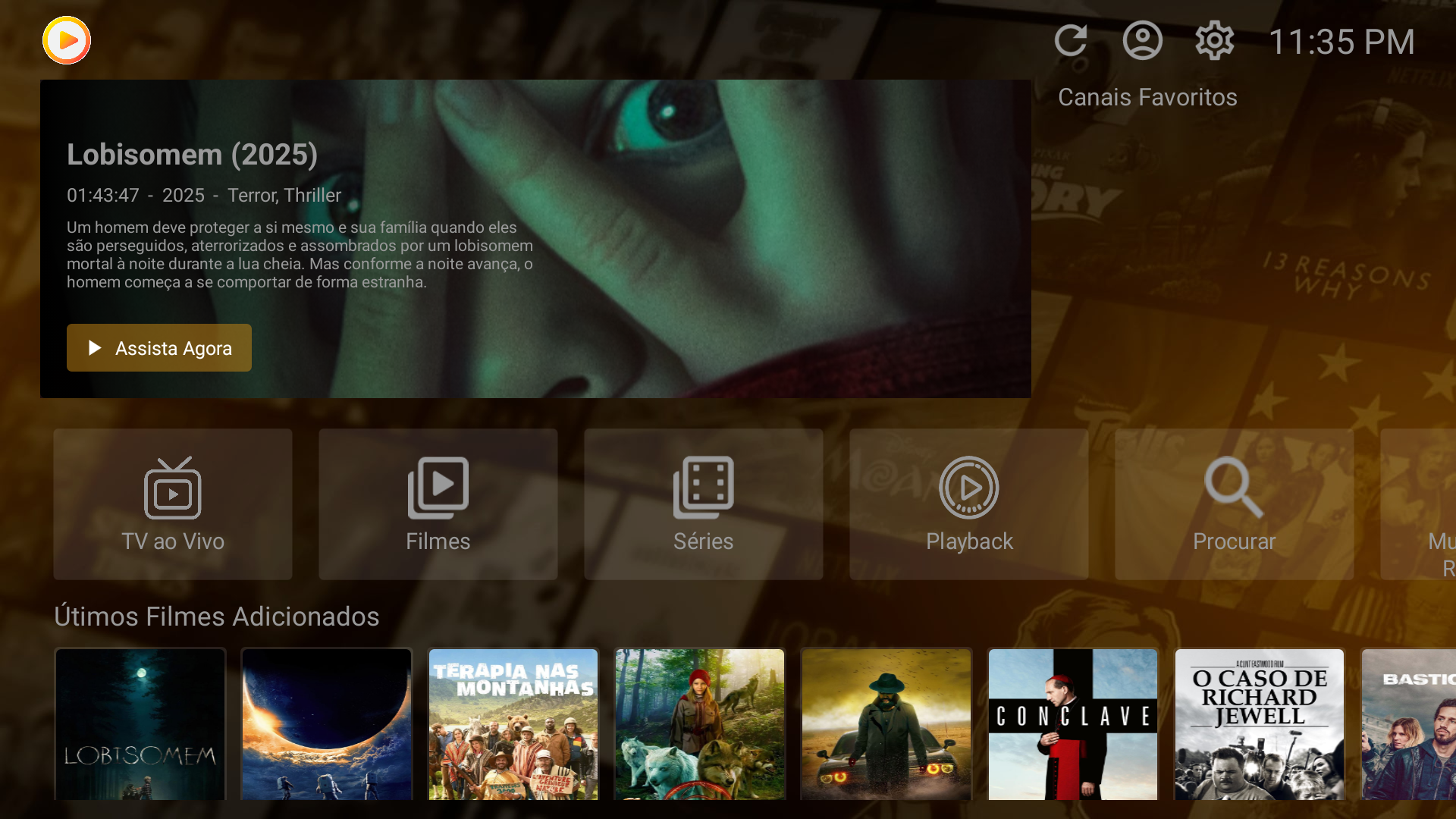
Task: Select the girl with wolves poster
Action: point(700,724)
